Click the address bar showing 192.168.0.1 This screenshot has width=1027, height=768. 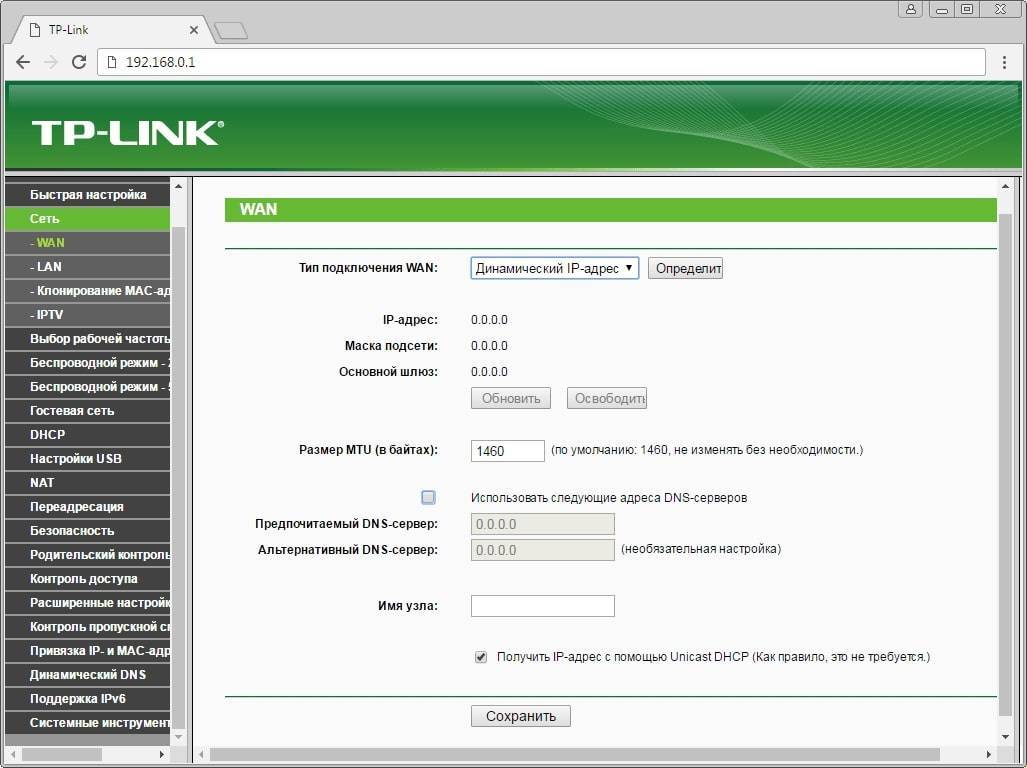(x=540, y=62)
